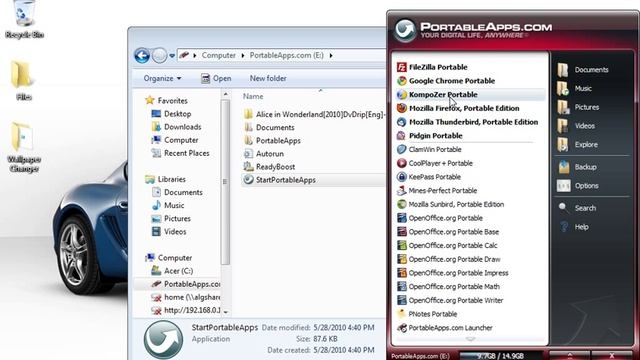Expand arrow after PortableApps.com (E:) breadcrumb
The width and height of the screenshot is (640, 360).
[331, 56]
